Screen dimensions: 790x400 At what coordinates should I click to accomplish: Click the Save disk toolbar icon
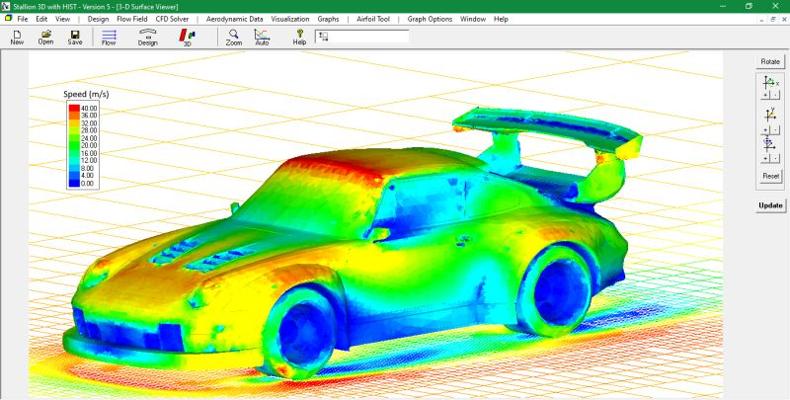(75, 37)
